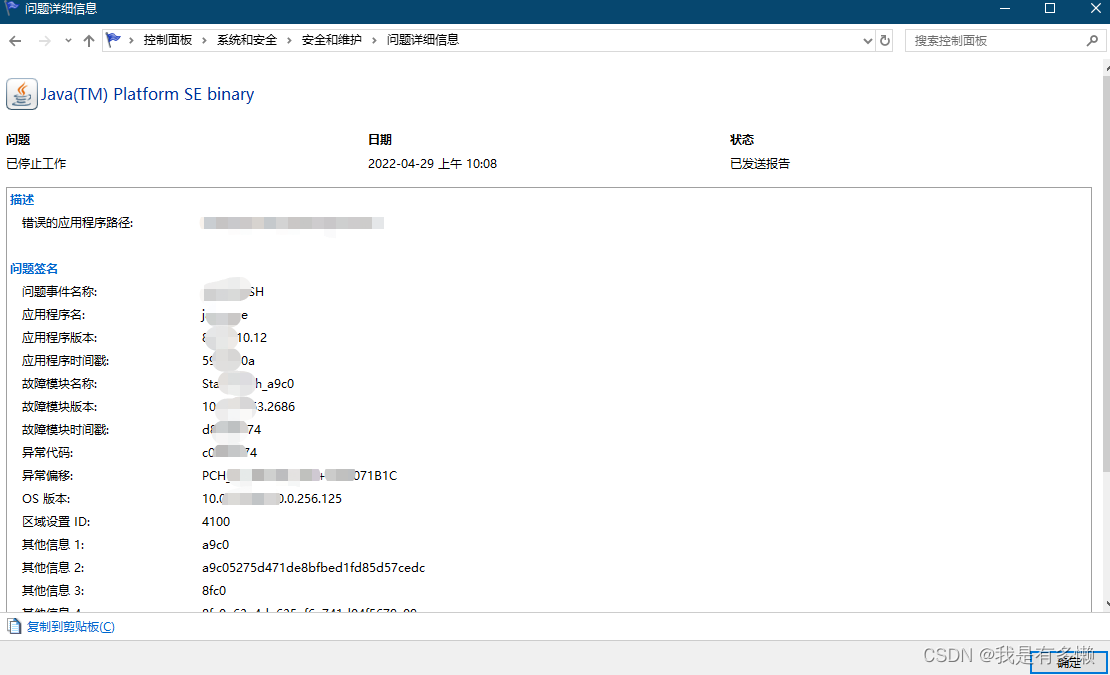
Task: Click the flag icon in address bar
Action: tap(113, 40)
